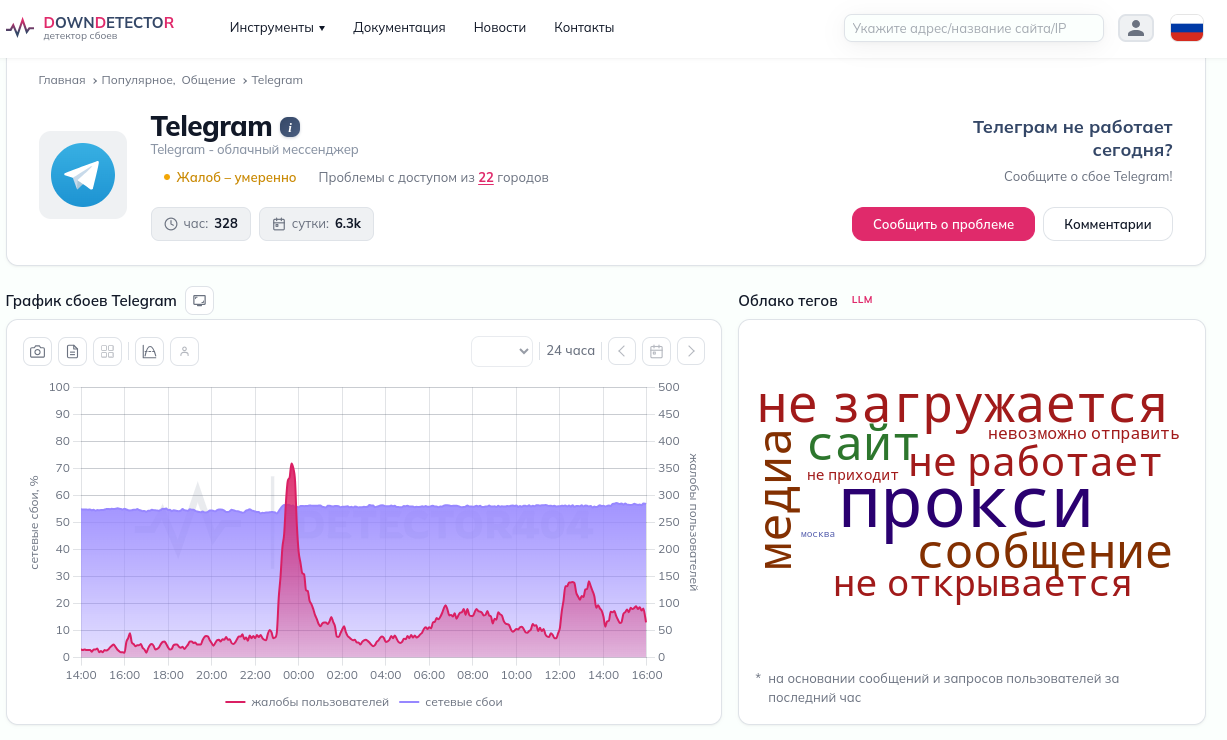The height and width of the screenshot is (740, 1227).
Task: Click the grid view icon in chart toolbar
Action: 108,351
